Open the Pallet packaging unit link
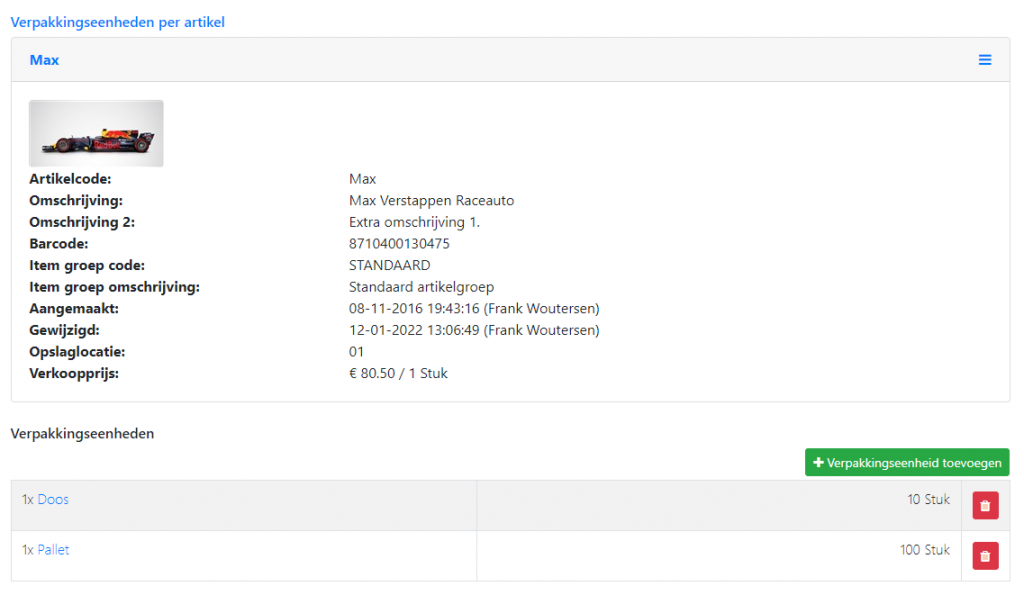Viewport: 1024px width, 595px height. tap(53, 549)
